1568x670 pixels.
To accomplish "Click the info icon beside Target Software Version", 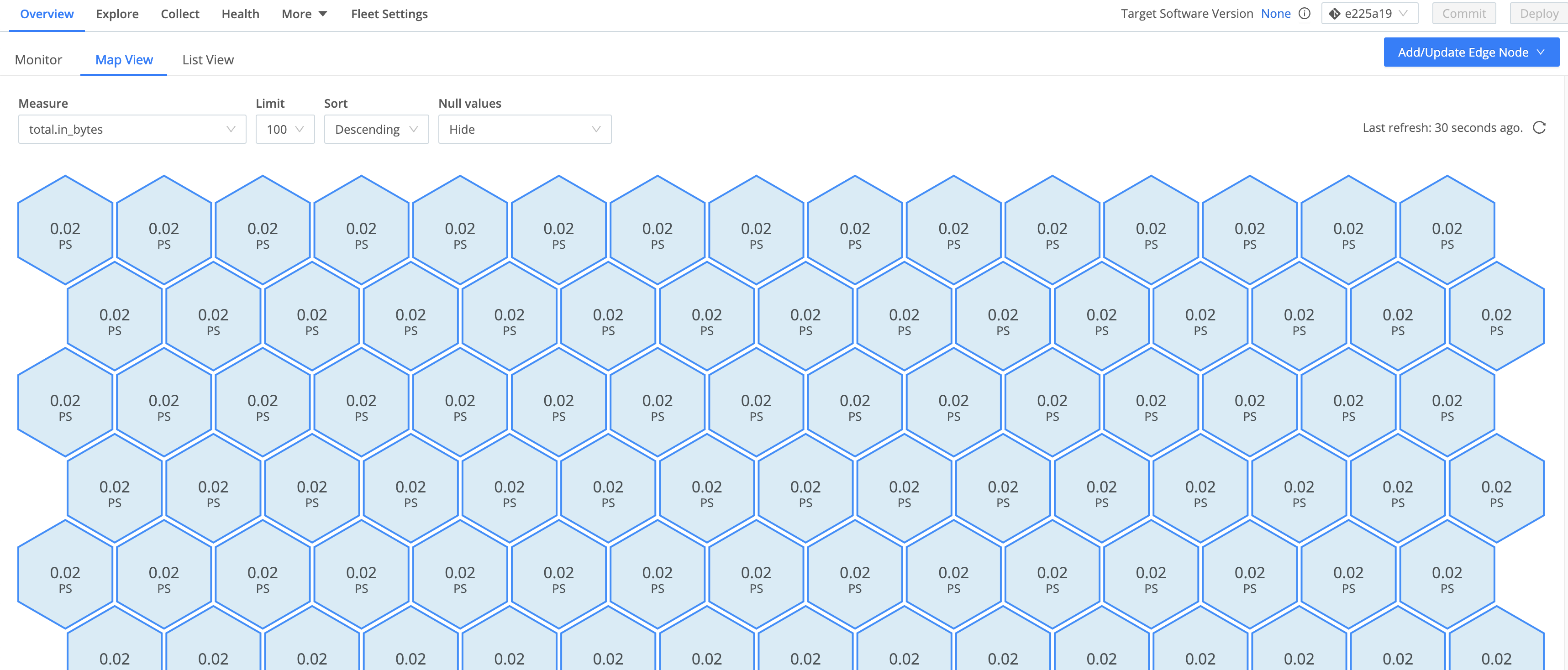I will click(1305, 13).
